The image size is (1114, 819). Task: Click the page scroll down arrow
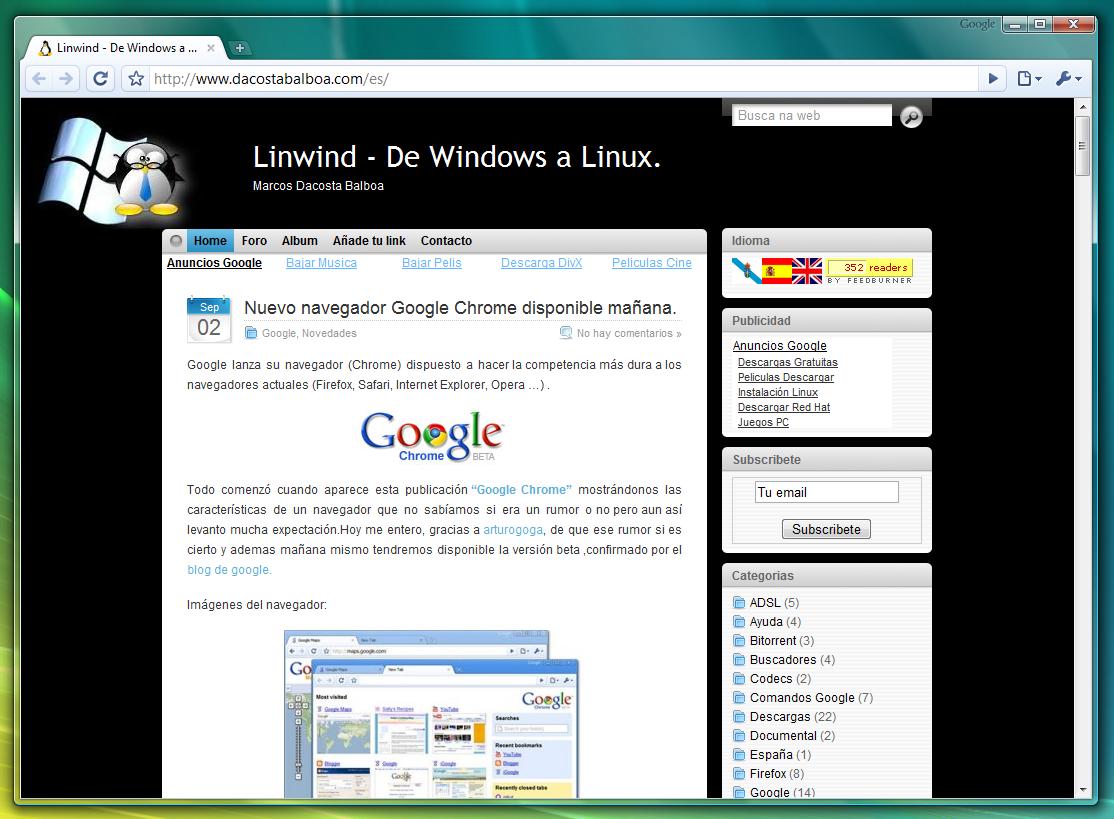click(1082, 790)
